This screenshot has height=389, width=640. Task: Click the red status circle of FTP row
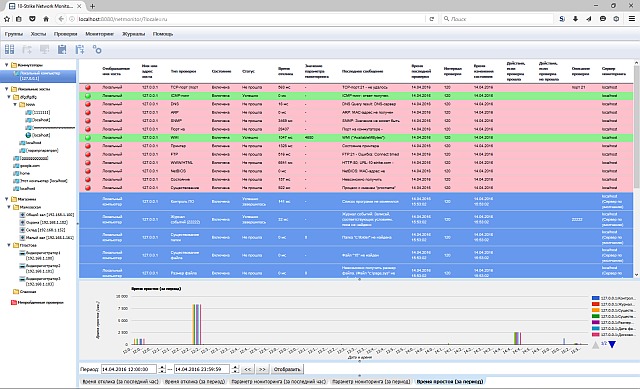point(87,154)
